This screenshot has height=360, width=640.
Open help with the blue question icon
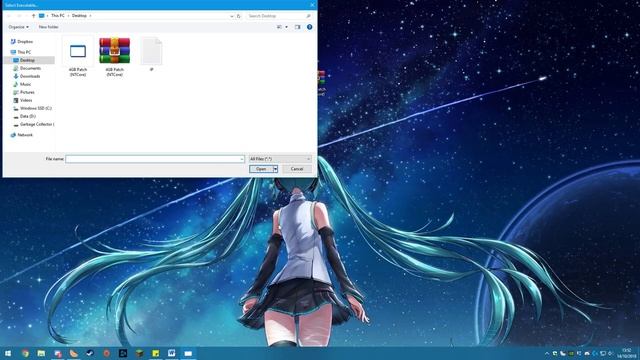pyautogui.click(x=309, y=27)
